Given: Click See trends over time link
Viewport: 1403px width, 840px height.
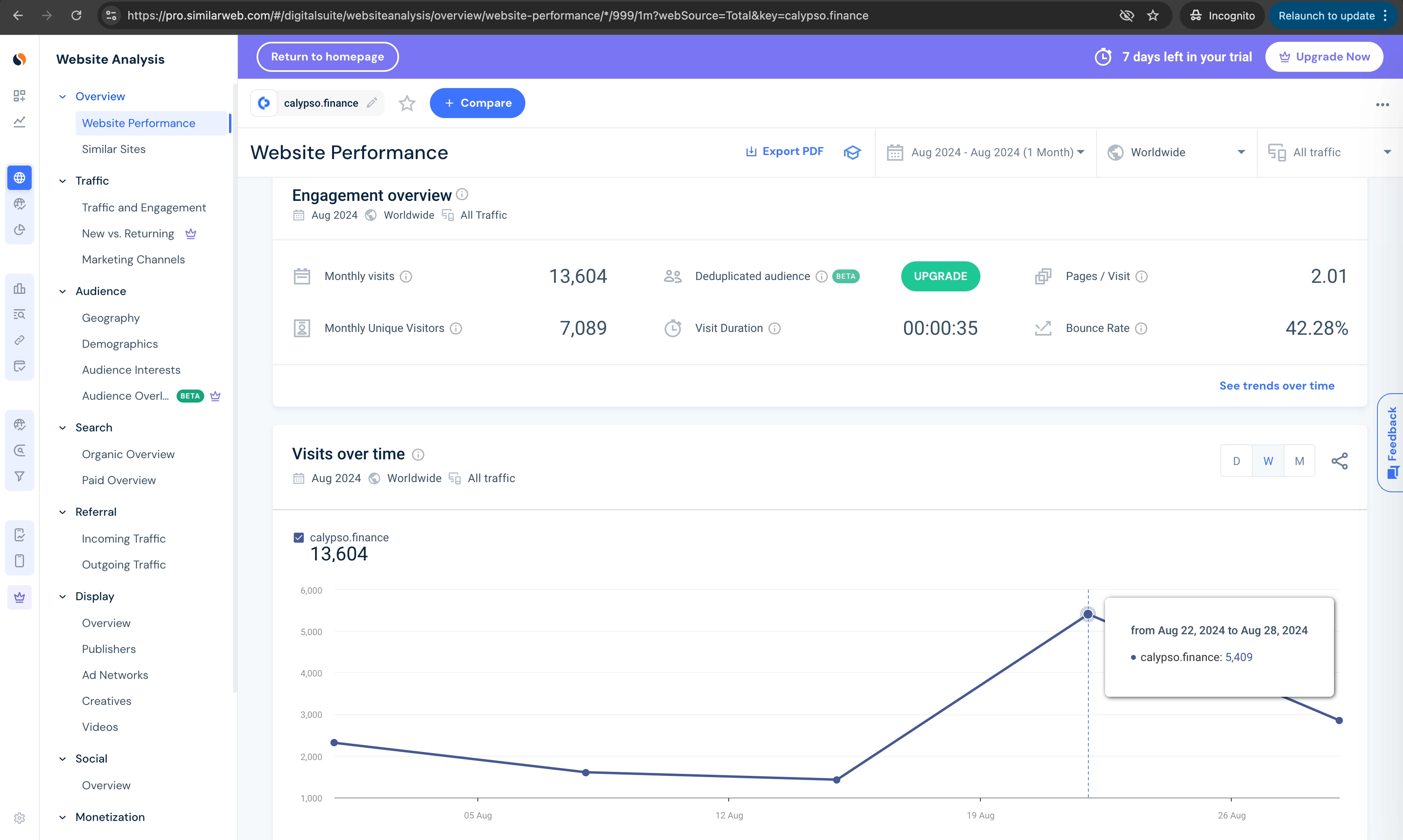Looking at the screenshot, I should (x=1277, y=386).
